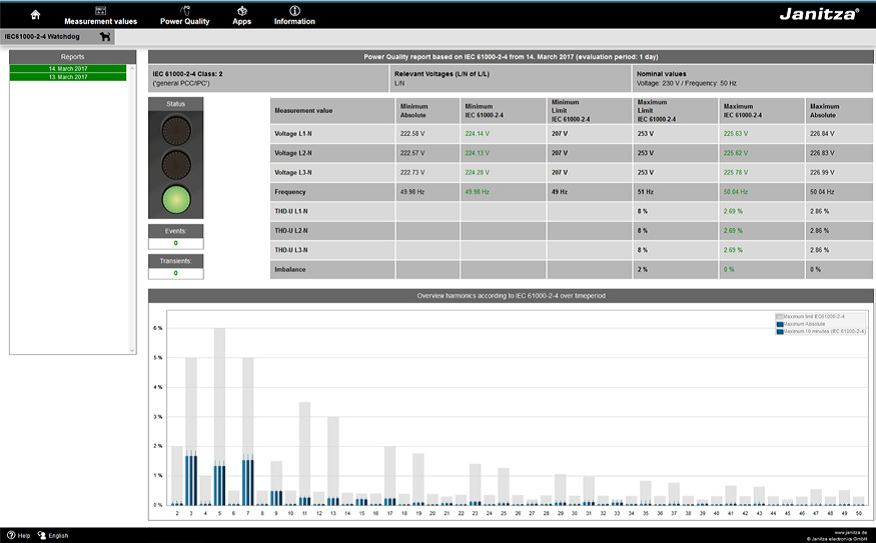
Task: Click the Reports panel header
Action: (73, 57)
